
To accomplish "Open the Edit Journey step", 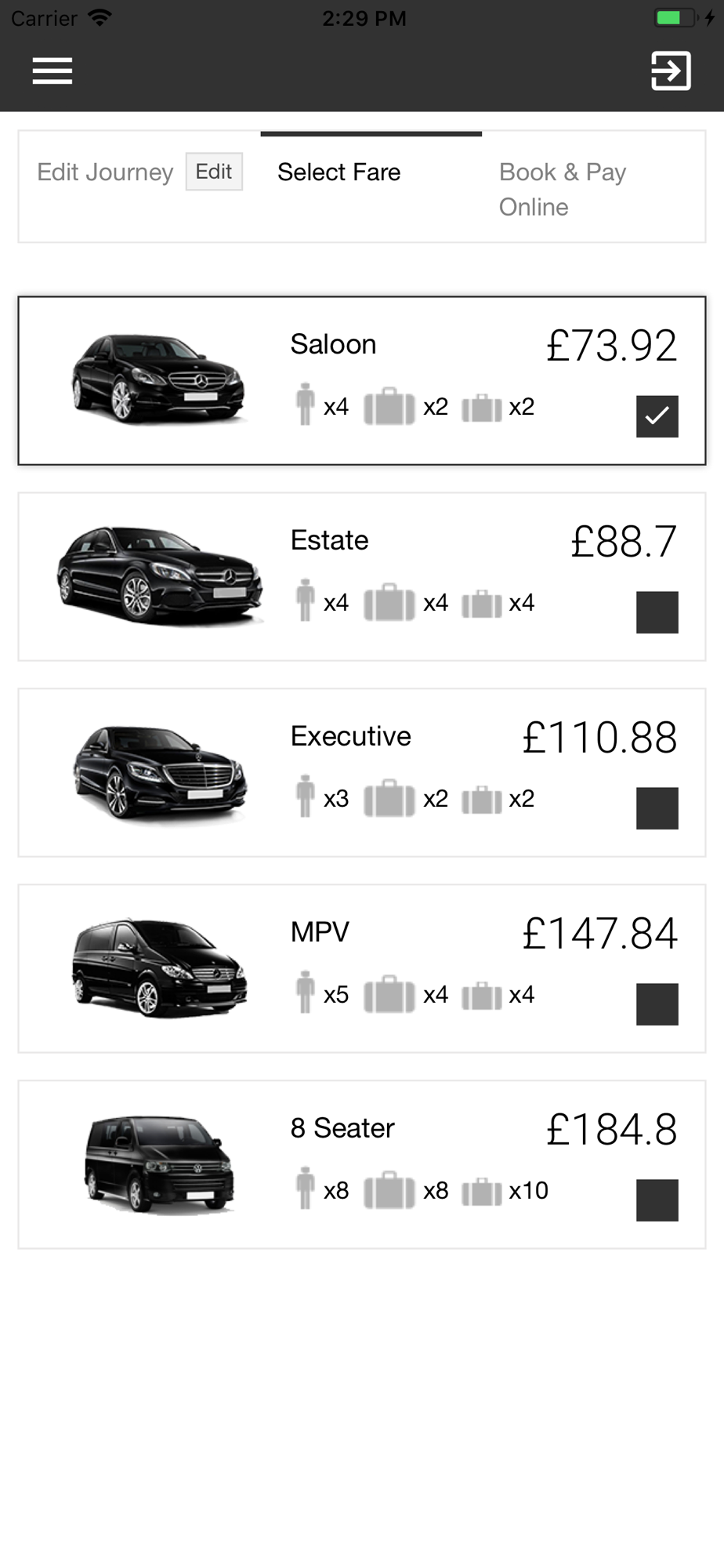I will click(x=105, y=172).
